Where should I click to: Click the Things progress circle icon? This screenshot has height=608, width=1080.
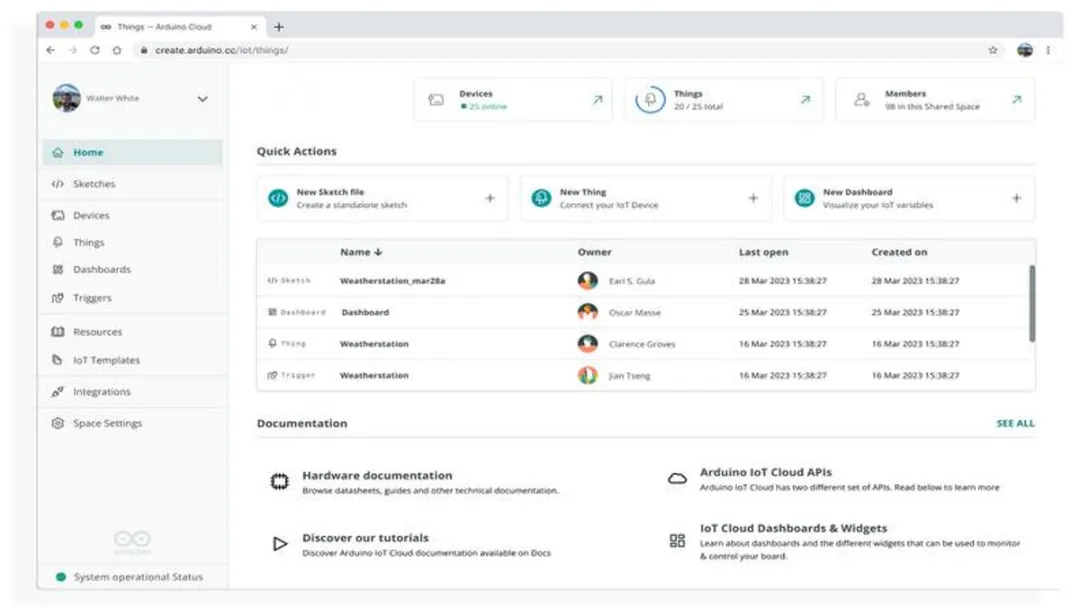pos(650,100)
